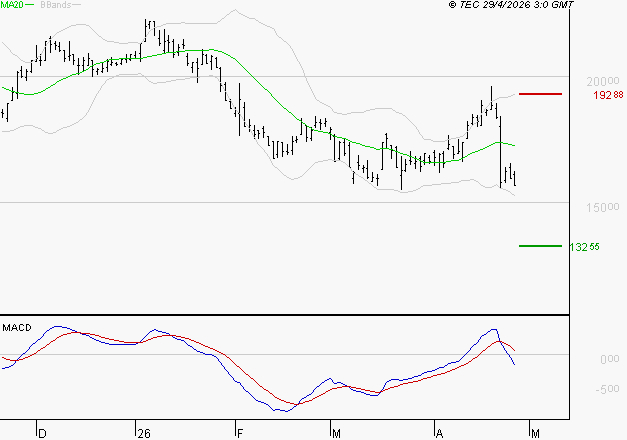Select the D month marker on time axis
Screen dimensions: 627x440
click(x=42, y=433)
